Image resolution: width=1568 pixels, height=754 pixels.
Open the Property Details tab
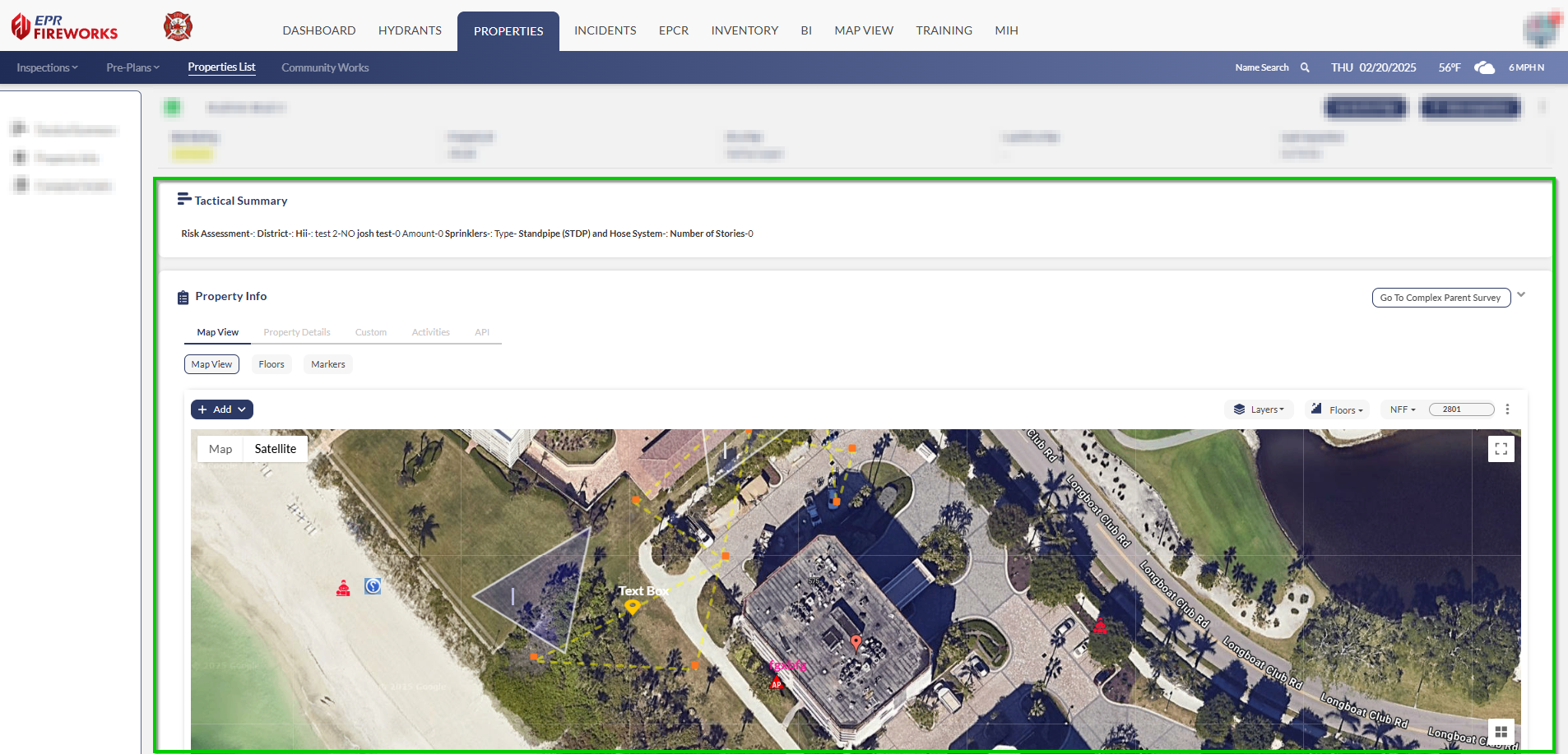coord(296,332)
